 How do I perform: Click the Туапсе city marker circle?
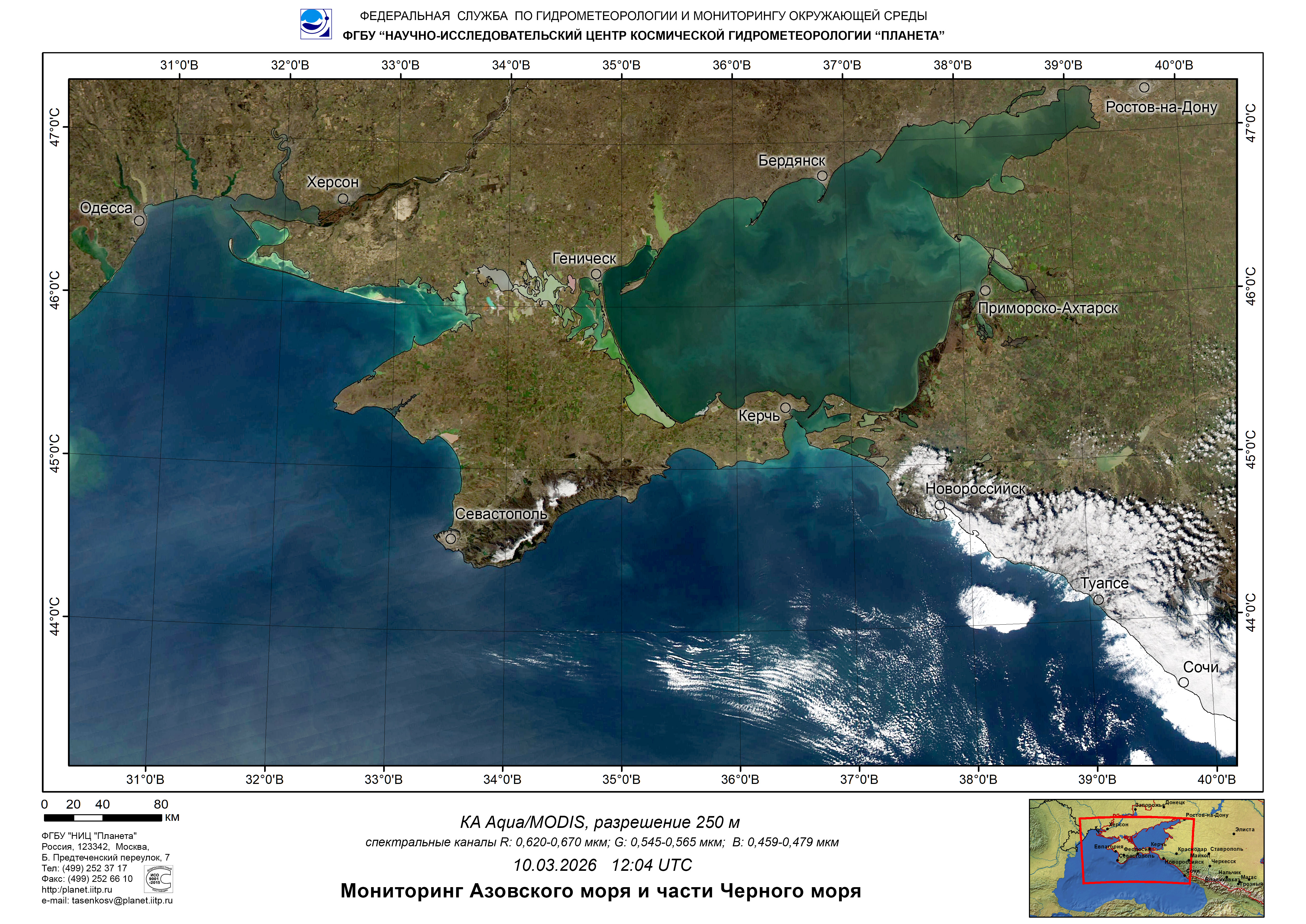click(x=1099, y=600)
